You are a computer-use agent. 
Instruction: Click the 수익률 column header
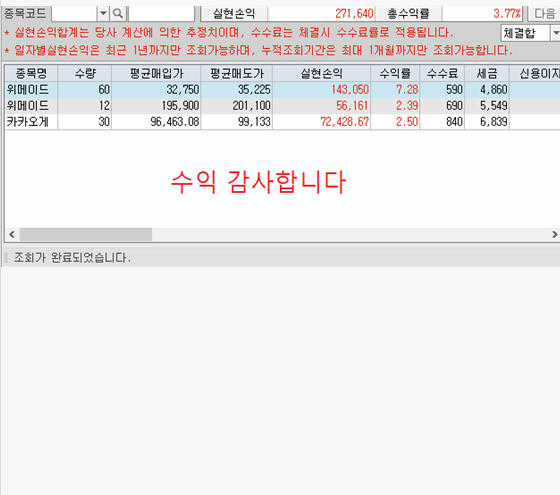[x=395, y=74]
